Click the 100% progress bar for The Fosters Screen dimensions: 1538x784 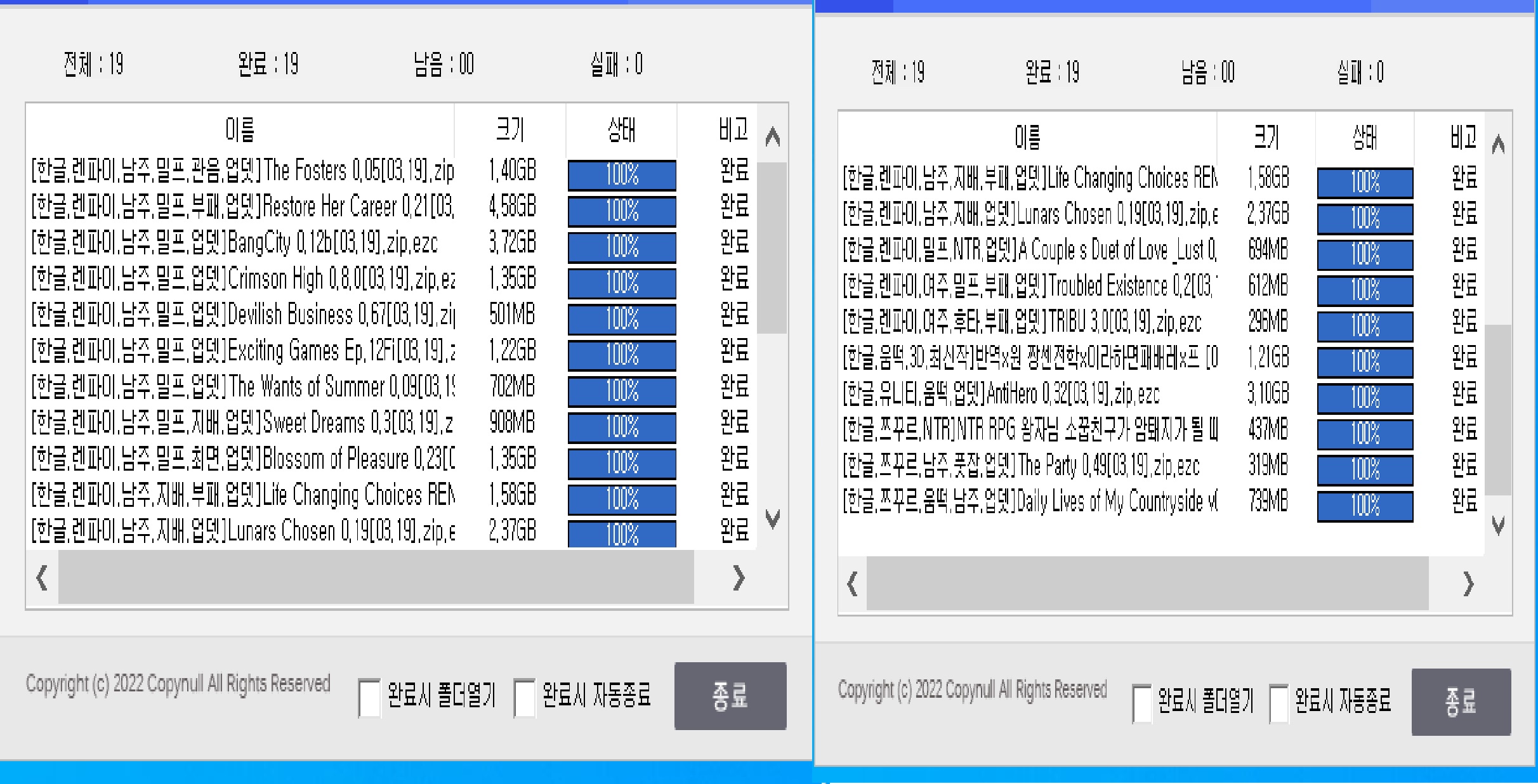(x=622, y=176)
